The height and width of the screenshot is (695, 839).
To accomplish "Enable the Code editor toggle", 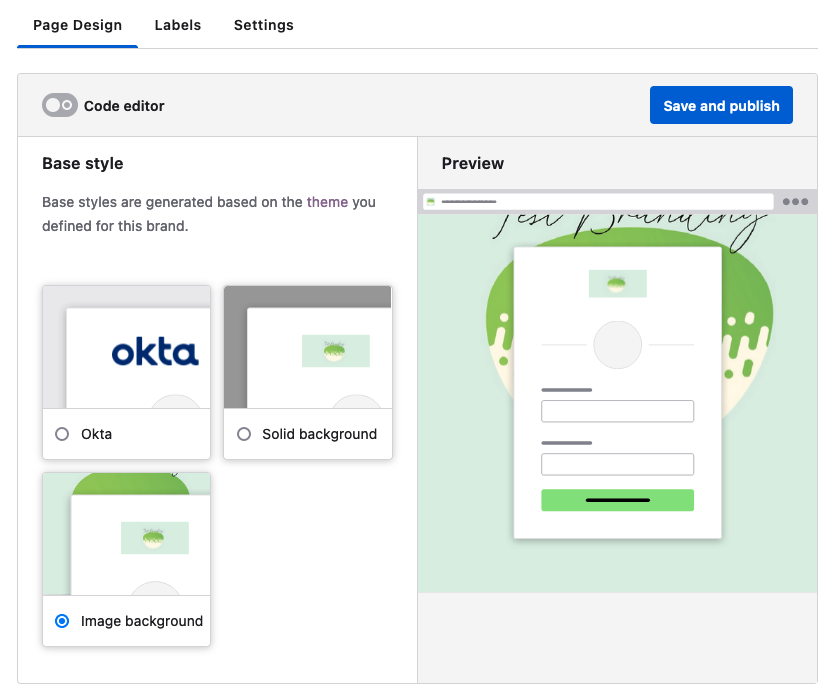I will [x=59, y=104].
